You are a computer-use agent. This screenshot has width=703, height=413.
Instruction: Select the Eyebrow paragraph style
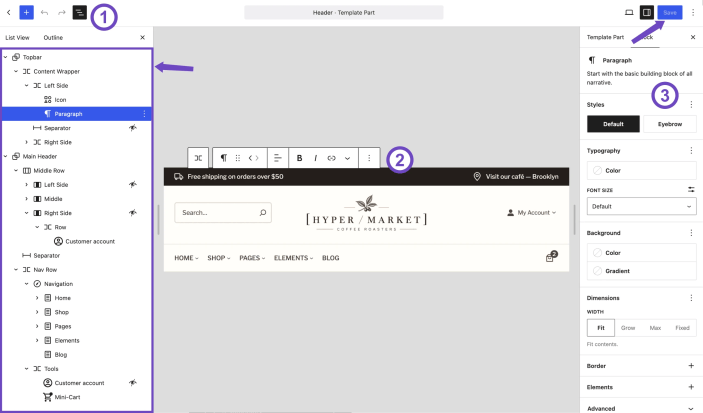point(670,124)
